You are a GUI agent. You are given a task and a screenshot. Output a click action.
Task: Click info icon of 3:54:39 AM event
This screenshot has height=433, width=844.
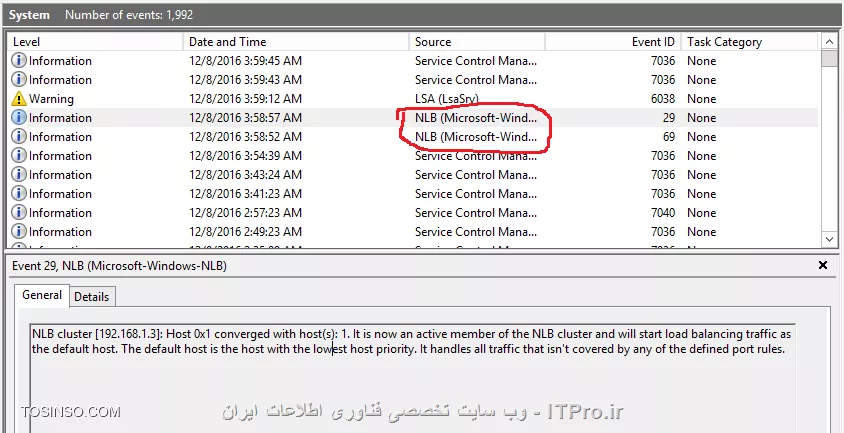point(19,156)
